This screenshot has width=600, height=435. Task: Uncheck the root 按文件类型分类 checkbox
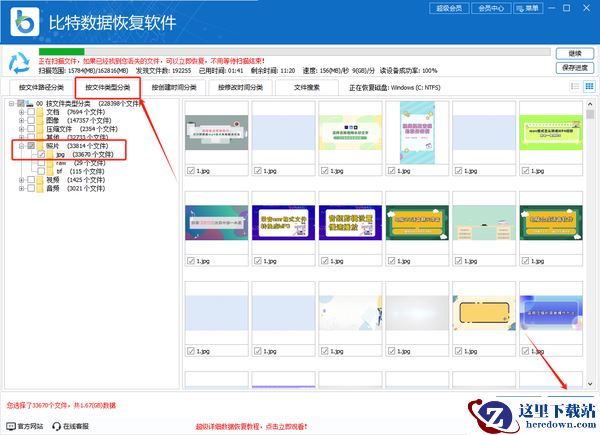(x=21, y=103)
